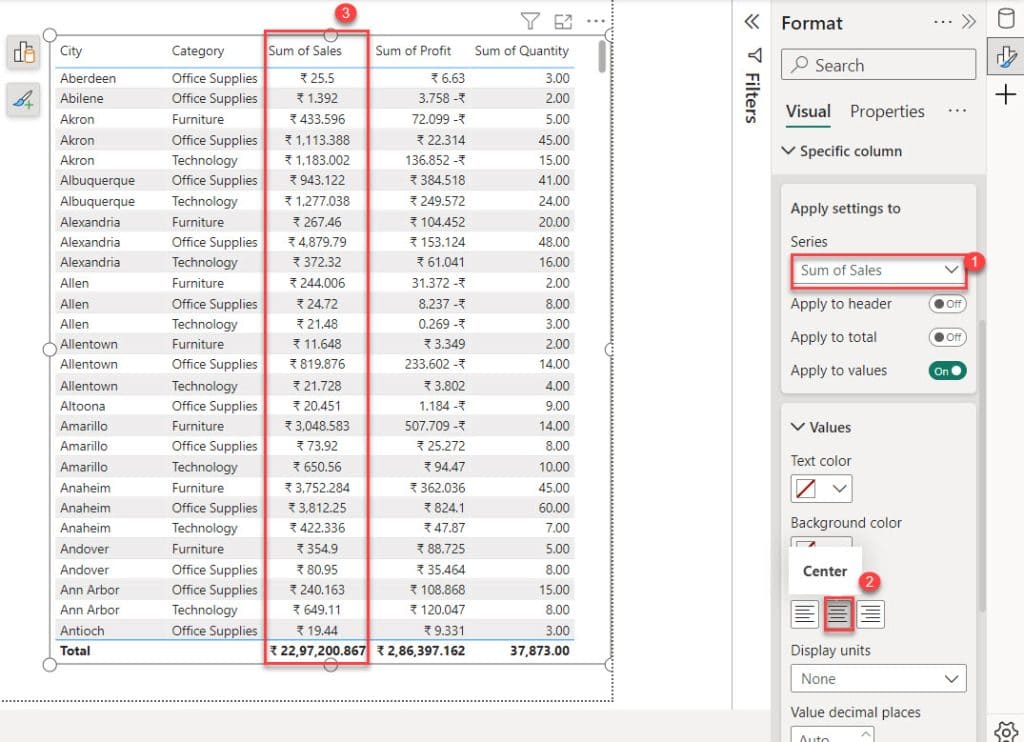Collapse the Format pane with double arrow
1024x742 pixels.
[x=968, y=22]
